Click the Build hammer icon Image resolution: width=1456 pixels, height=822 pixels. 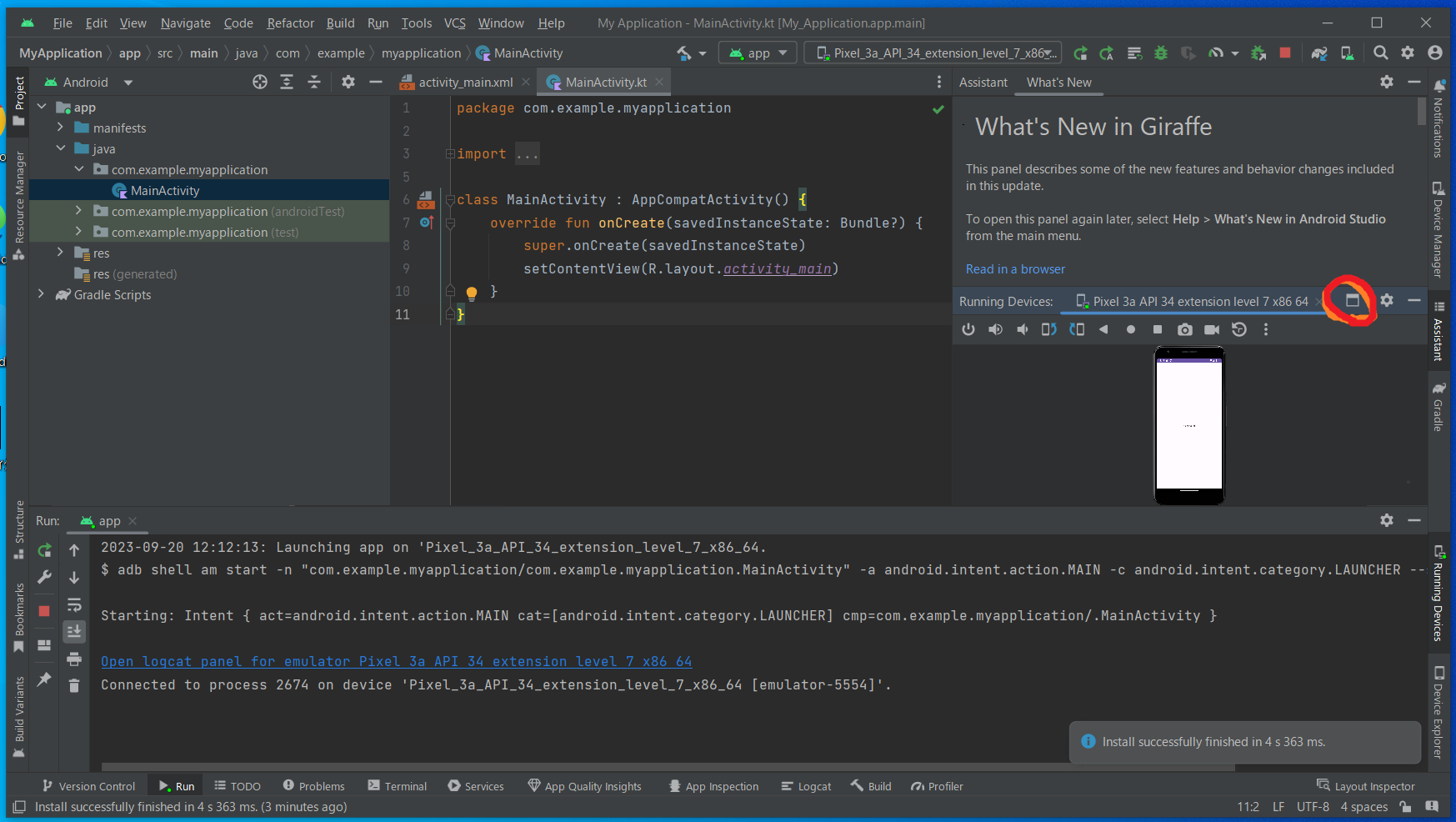684,53
